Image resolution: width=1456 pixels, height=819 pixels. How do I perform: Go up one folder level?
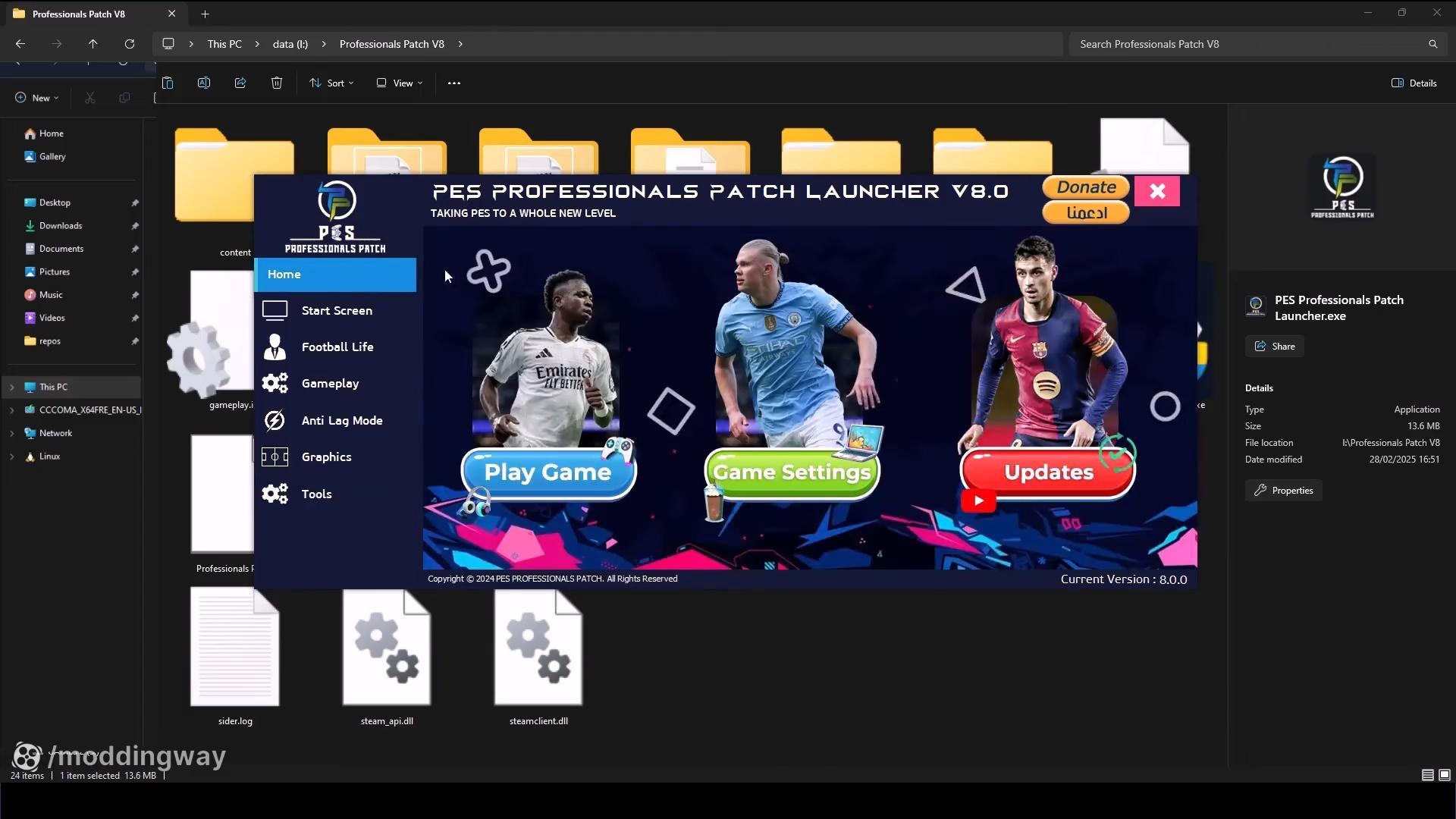tap(93, 44)
